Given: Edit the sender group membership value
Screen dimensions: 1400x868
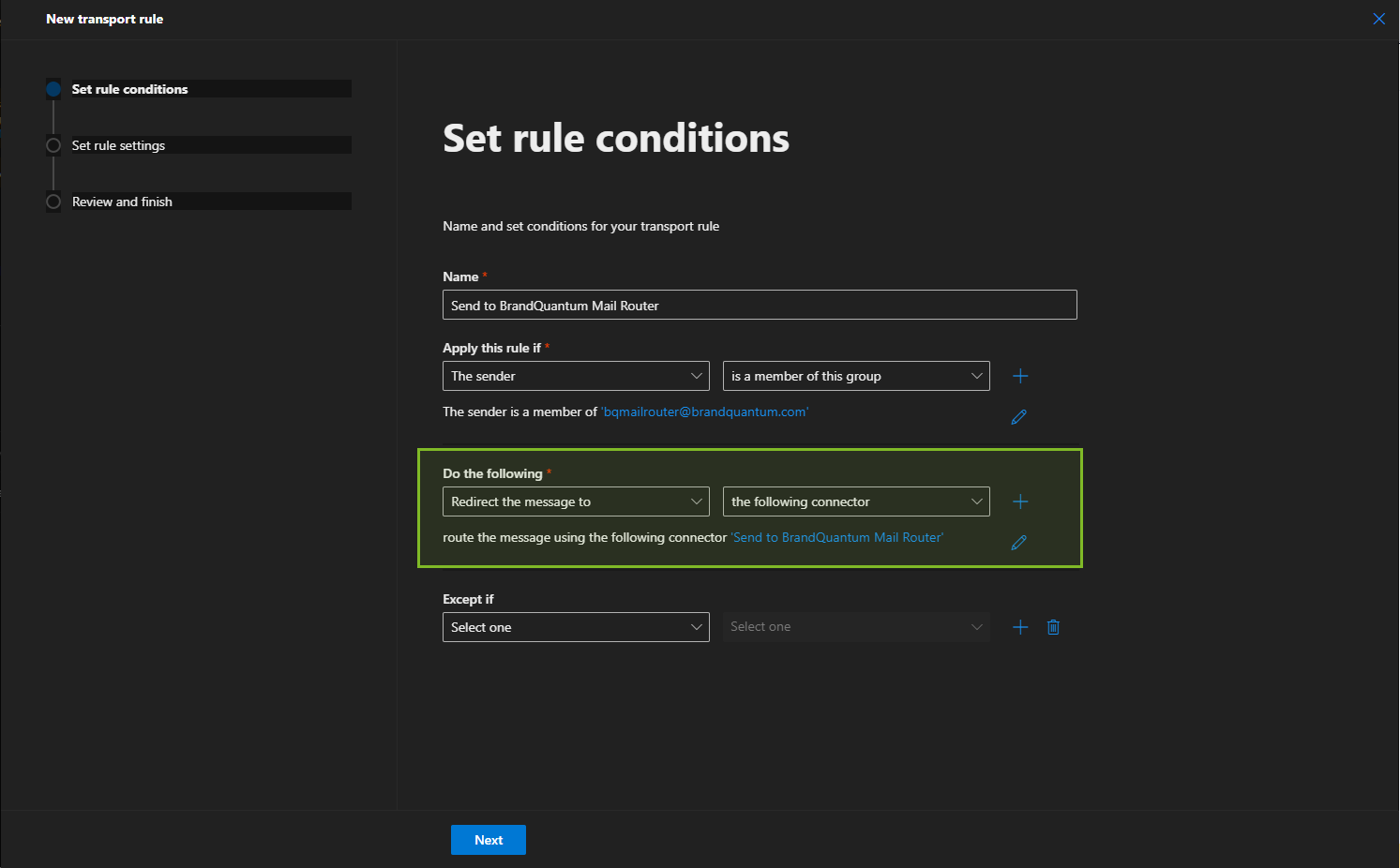Looking at the screenshot, I should point(1018,417).
